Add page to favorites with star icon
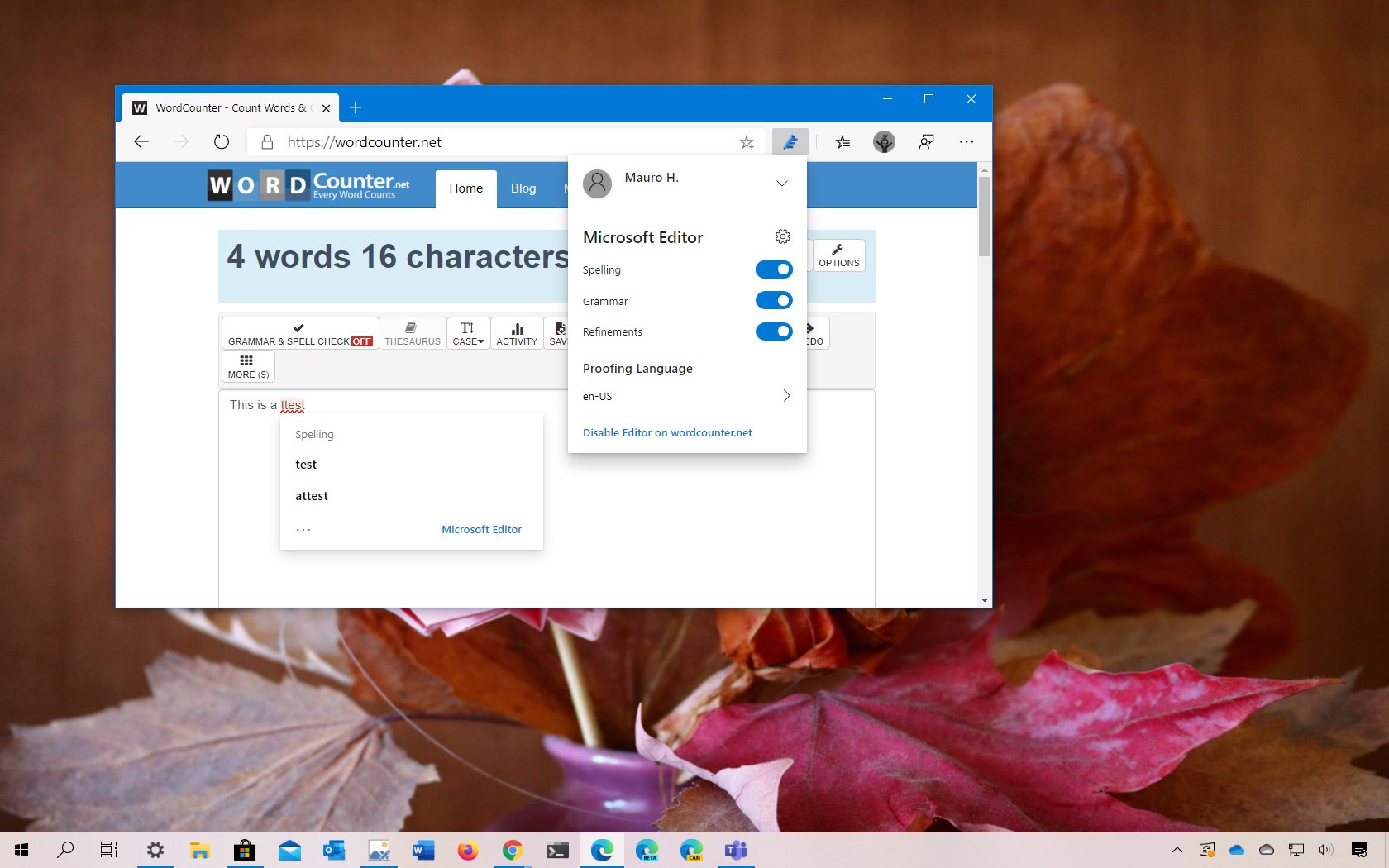Screen dimensions: 1389x868 (x=747, y=141)
